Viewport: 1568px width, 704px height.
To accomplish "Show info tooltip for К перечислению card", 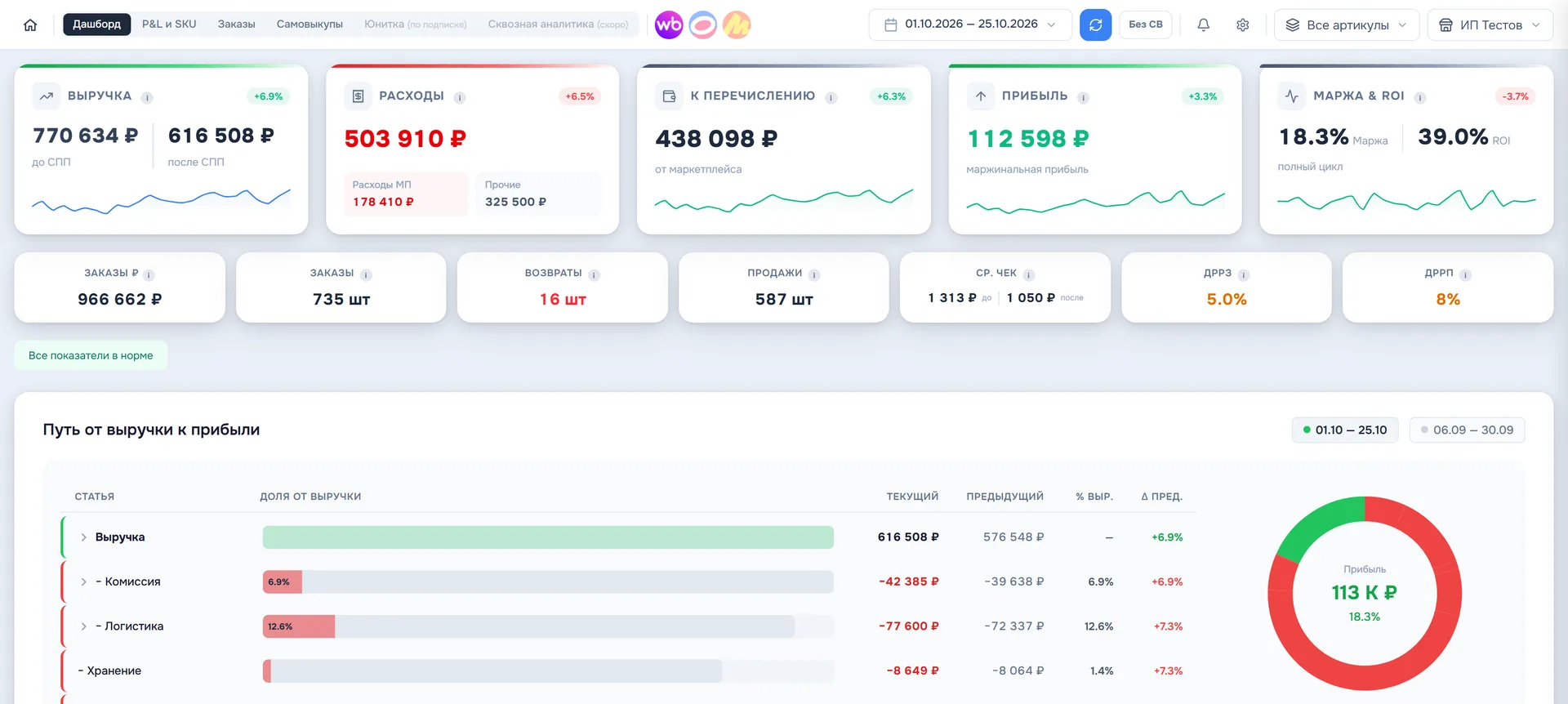I will pyautogui.click(x=831, y=97).
